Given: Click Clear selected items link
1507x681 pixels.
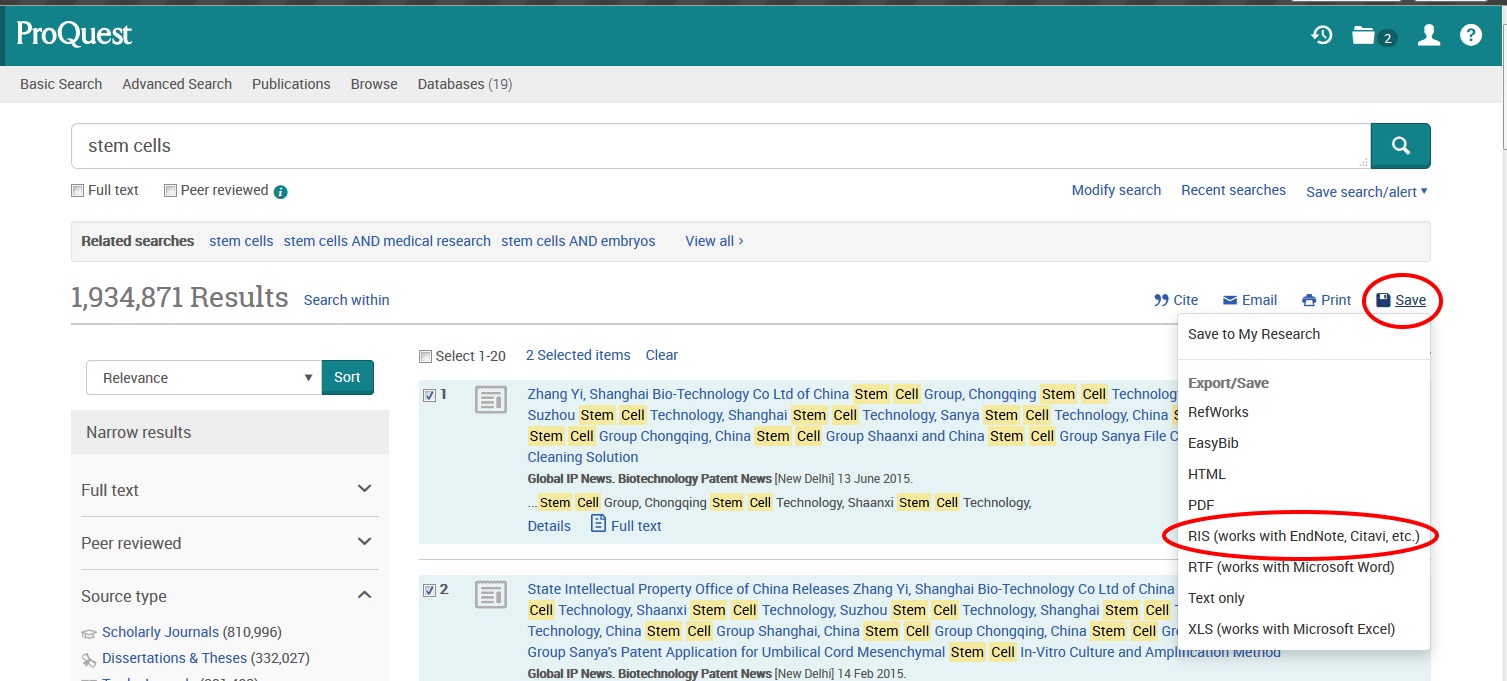Looking at the screenshot, I should pyautogui.click(x=661, y=355).
